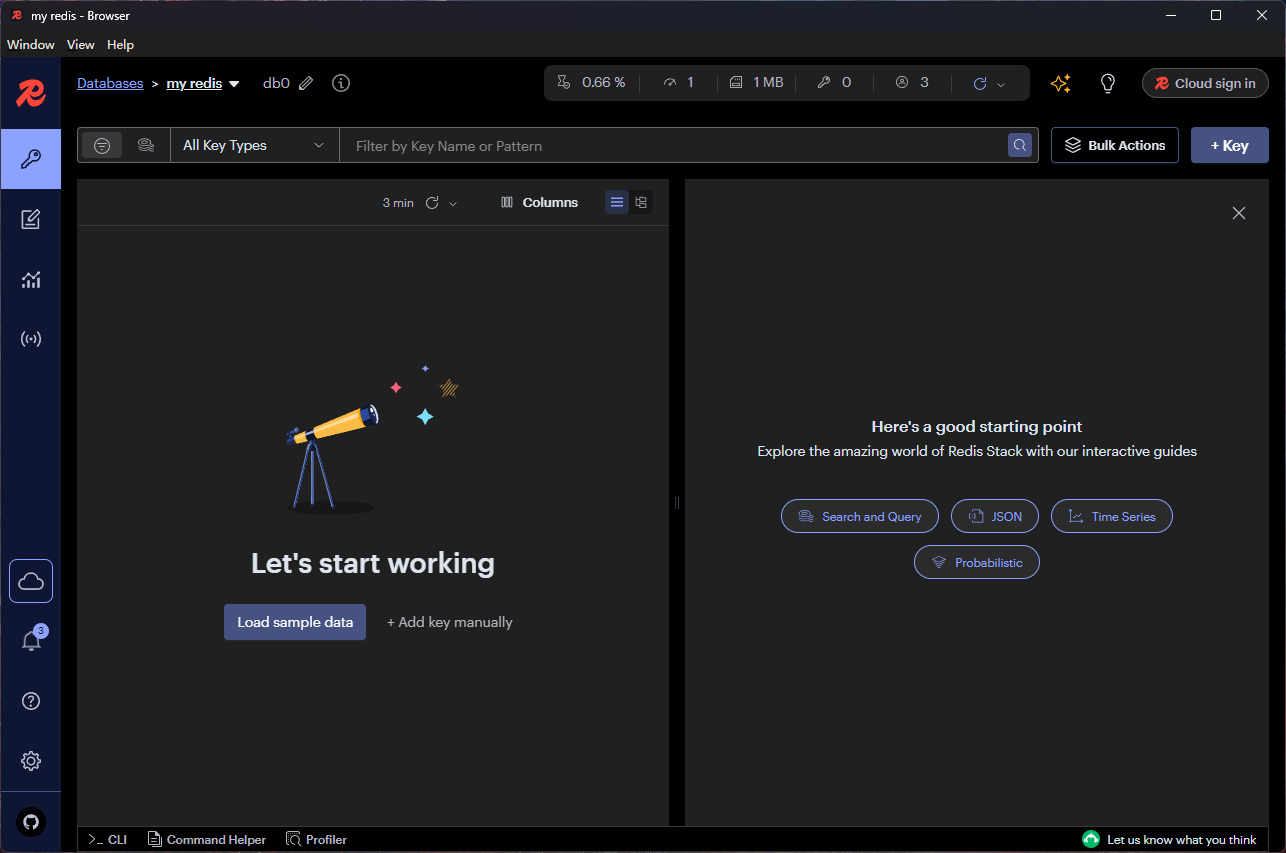Open auto-refresh dropdown in top stats bar
Viewport: 1286px width, 853px height.
tap(1001, 84)
